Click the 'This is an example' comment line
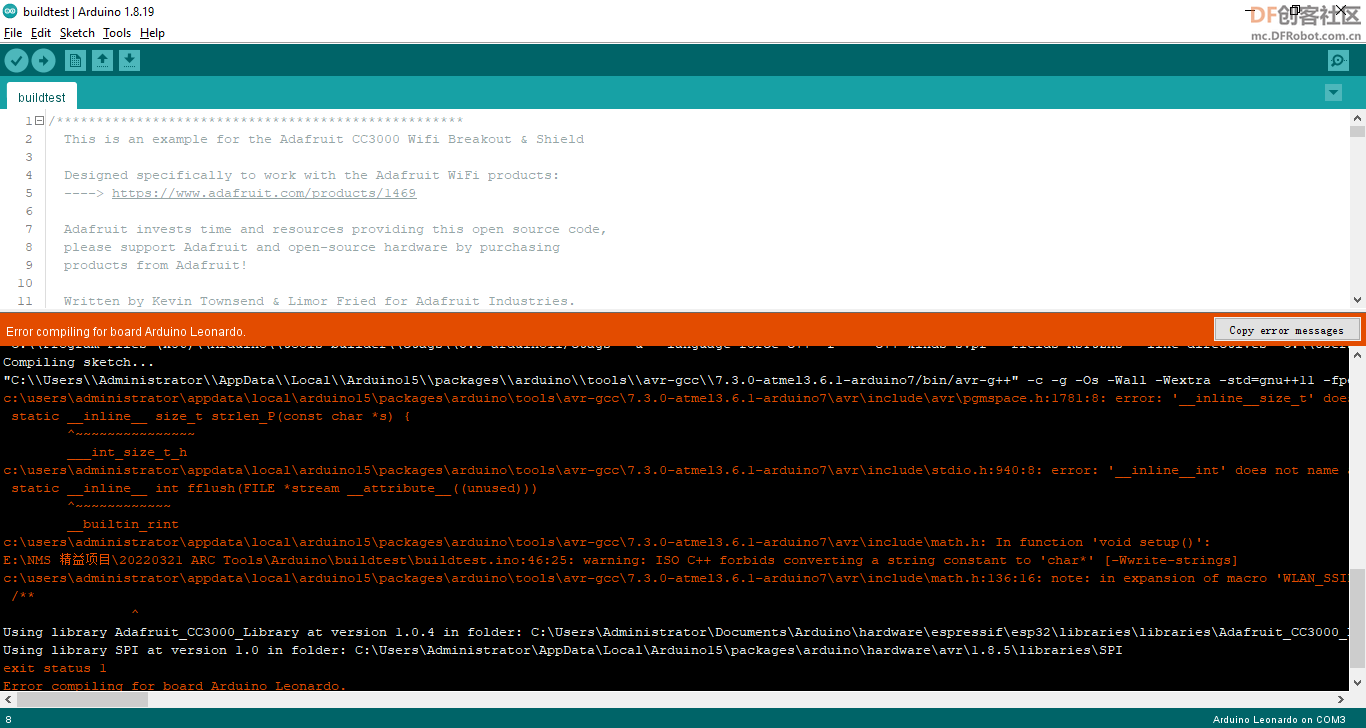This screenshot has height=728, width=1366. [324, 139]
